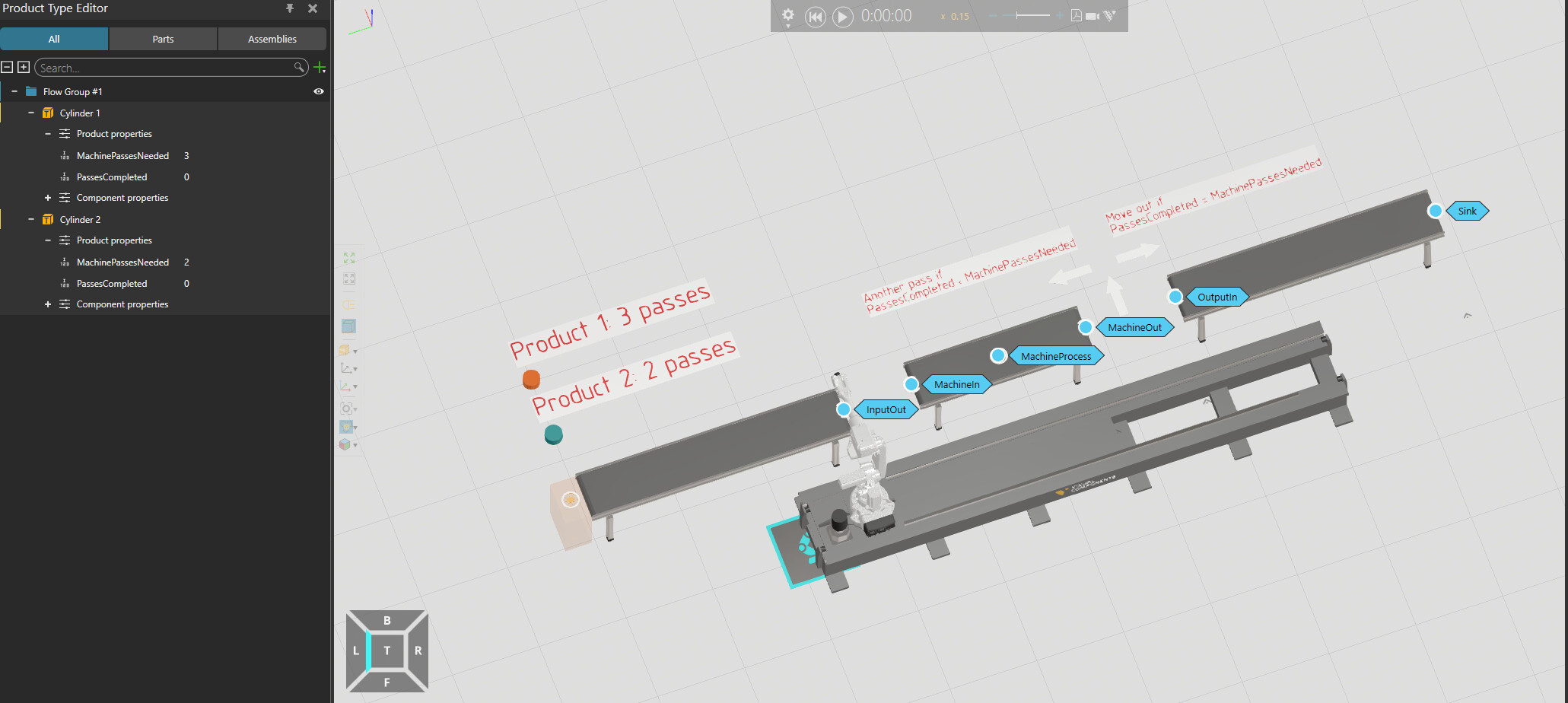Screen dimensions: 1568x703
Task: Collapse all tree items with minus box
Action: (x=7, y=67)
